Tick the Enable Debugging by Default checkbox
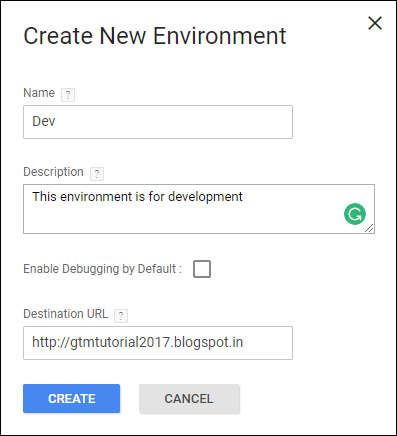Screen dimensions: 397x436 [202, 269]
